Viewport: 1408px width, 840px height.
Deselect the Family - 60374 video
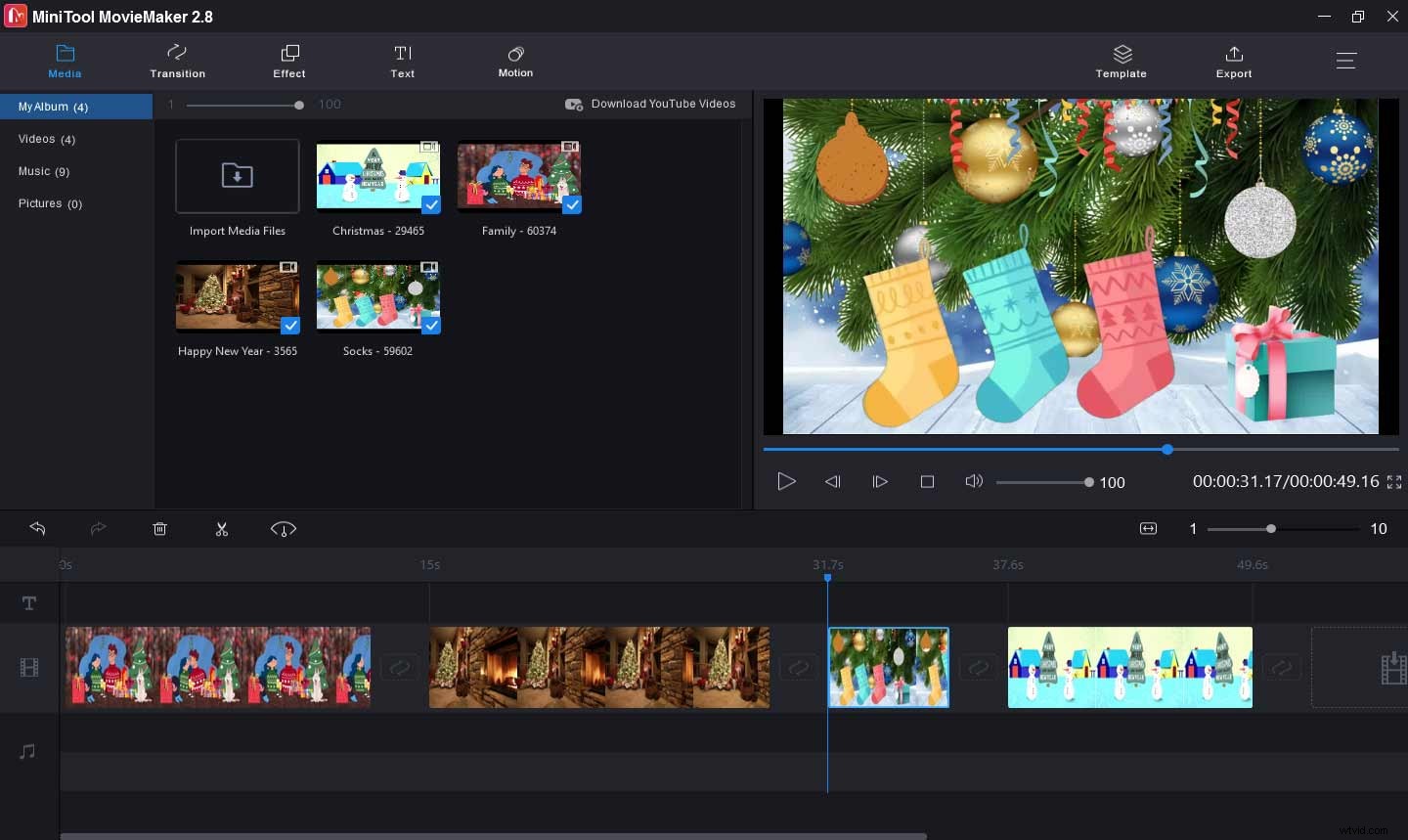click(572, 205)
